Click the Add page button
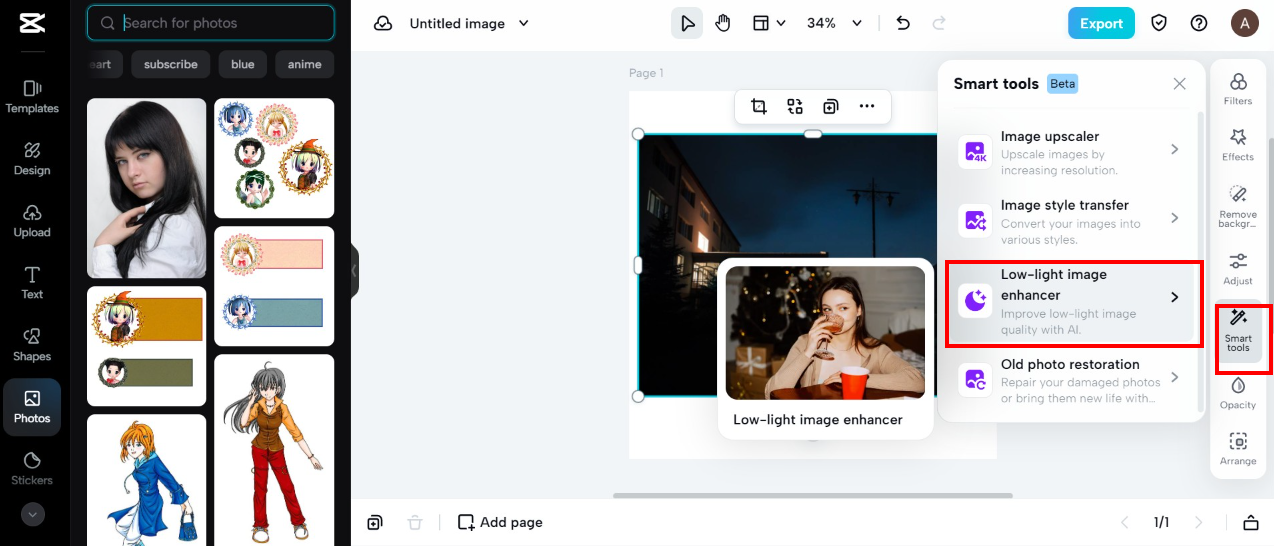The height and width of the screenshot is (546, 1274). [500, 522]
